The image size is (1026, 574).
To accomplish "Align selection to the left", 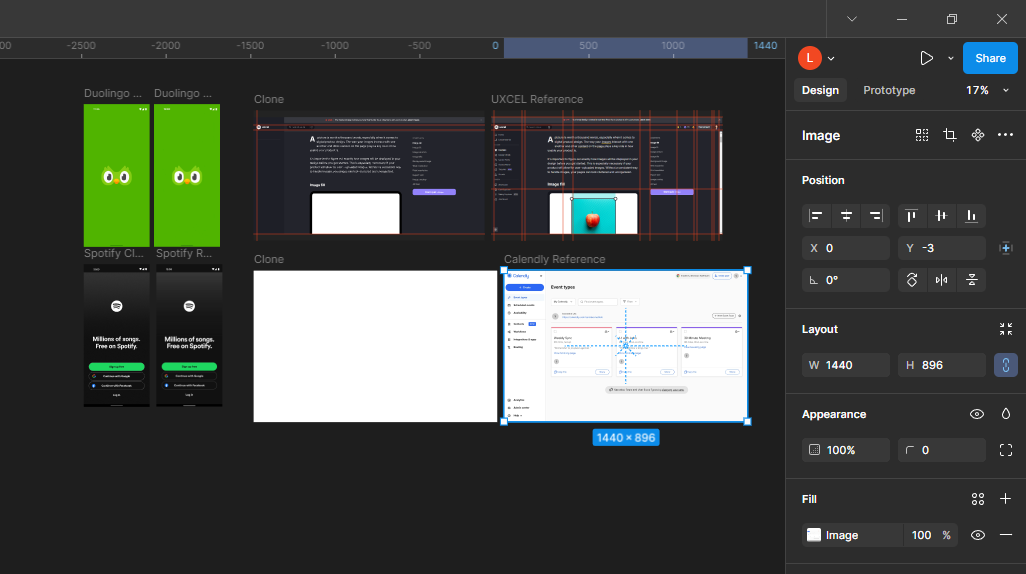I will (x=817, y=216).
